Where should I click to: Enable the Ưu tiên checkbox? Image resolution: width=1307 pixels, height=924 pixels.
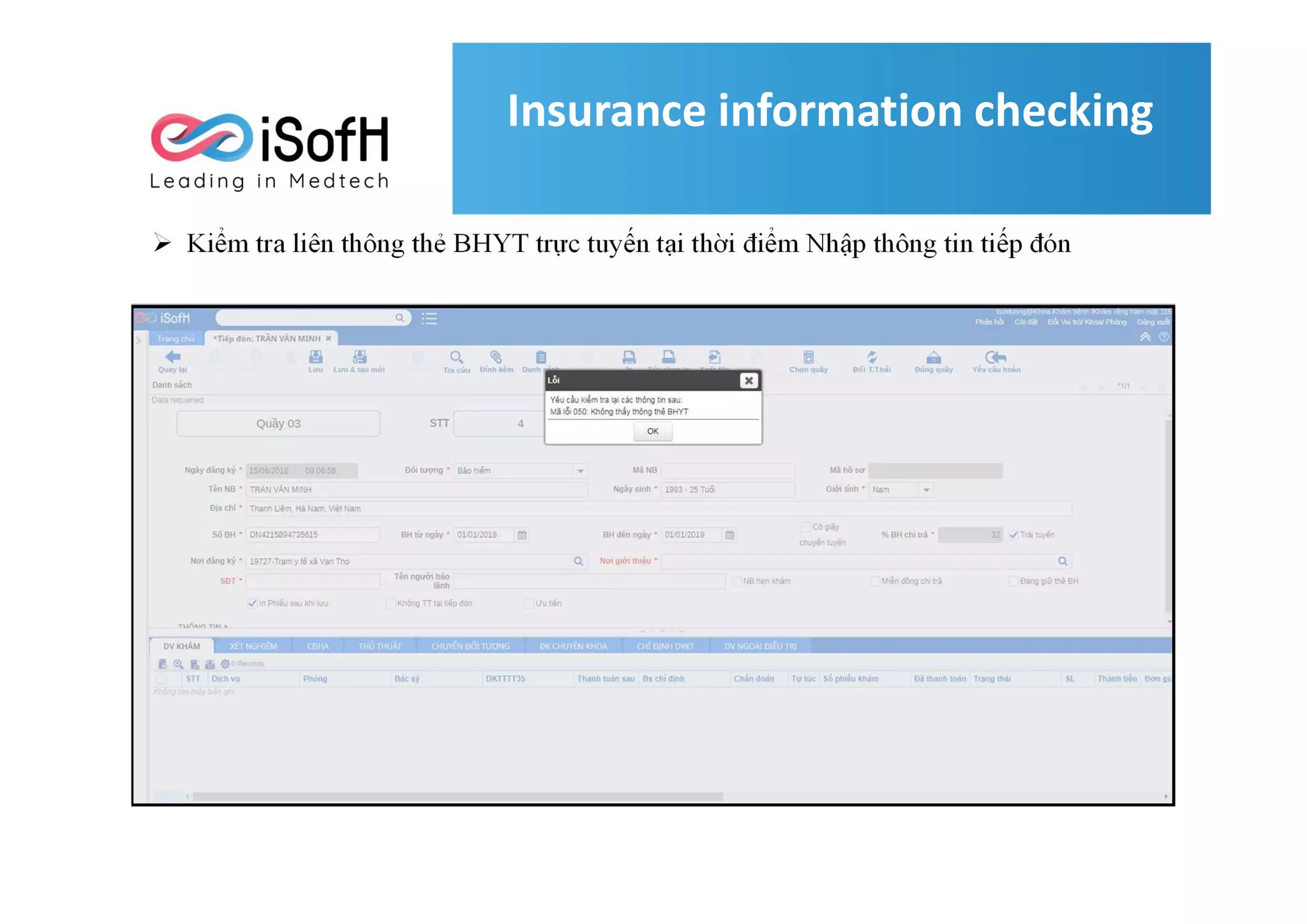pos(528,603)
